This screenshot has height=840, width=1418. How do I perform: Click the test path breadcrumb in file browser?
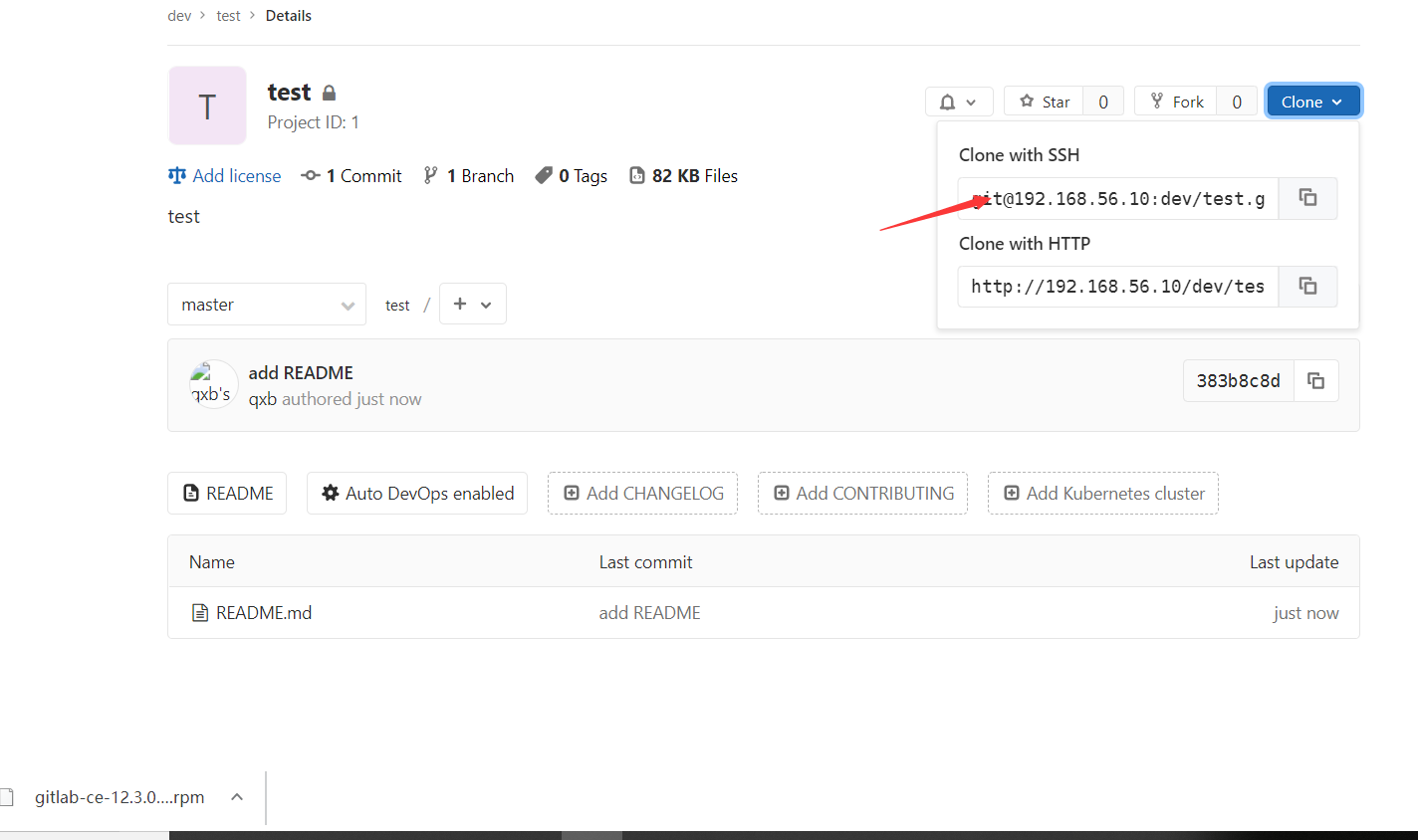point(397,306)
